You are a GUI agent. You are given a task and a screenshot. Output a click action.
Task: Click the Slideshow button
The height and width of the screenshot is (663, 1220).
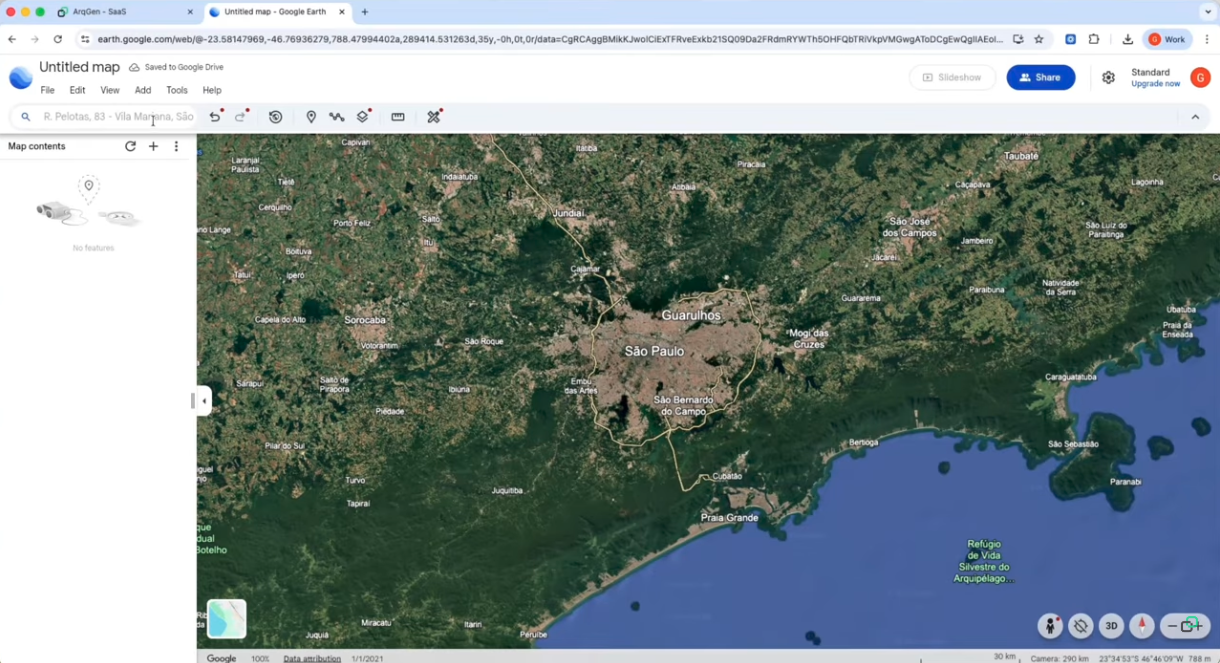click(952, 77)
